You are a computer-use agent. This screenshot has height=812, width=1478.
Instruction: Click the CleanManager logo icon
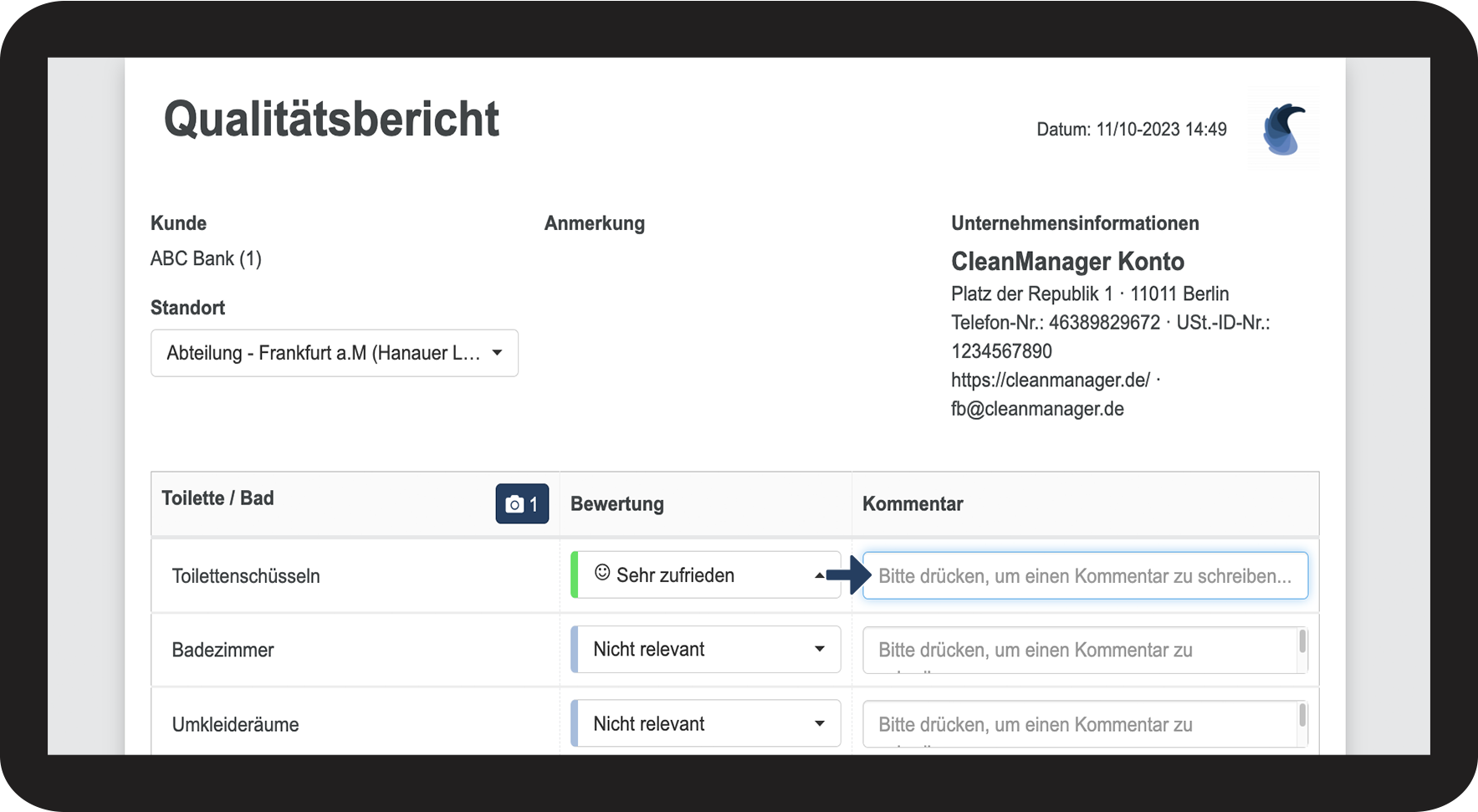(1284, 130)
